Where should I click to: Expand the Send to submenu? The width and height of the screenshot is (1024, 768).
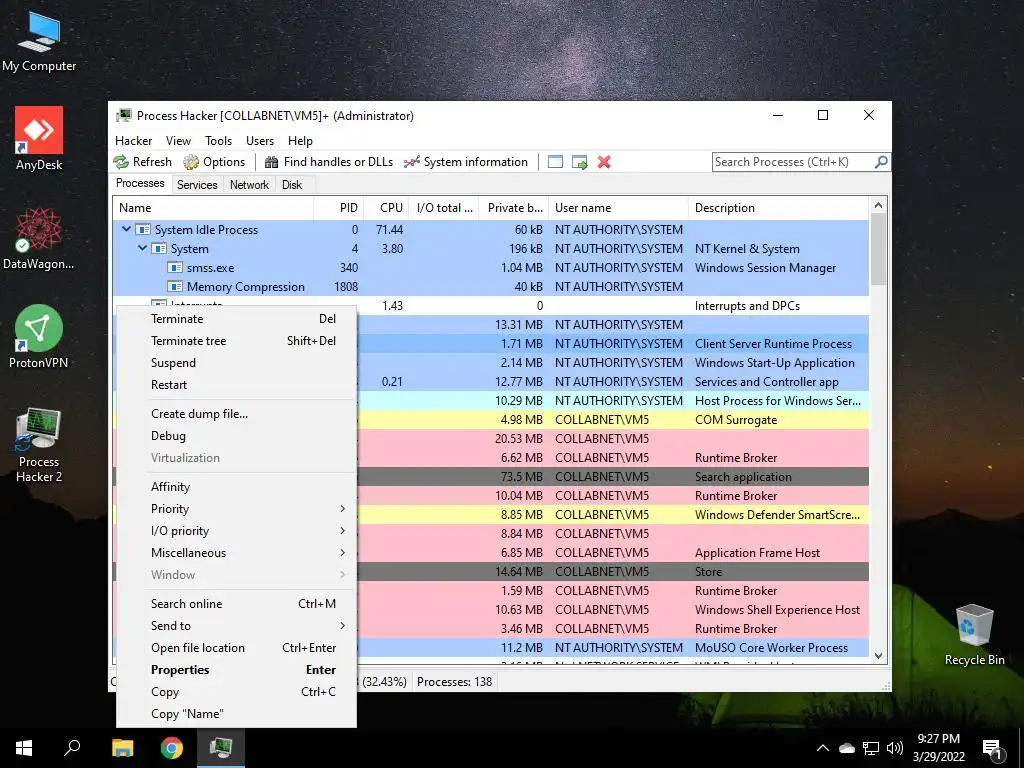(x=236, y=626)
